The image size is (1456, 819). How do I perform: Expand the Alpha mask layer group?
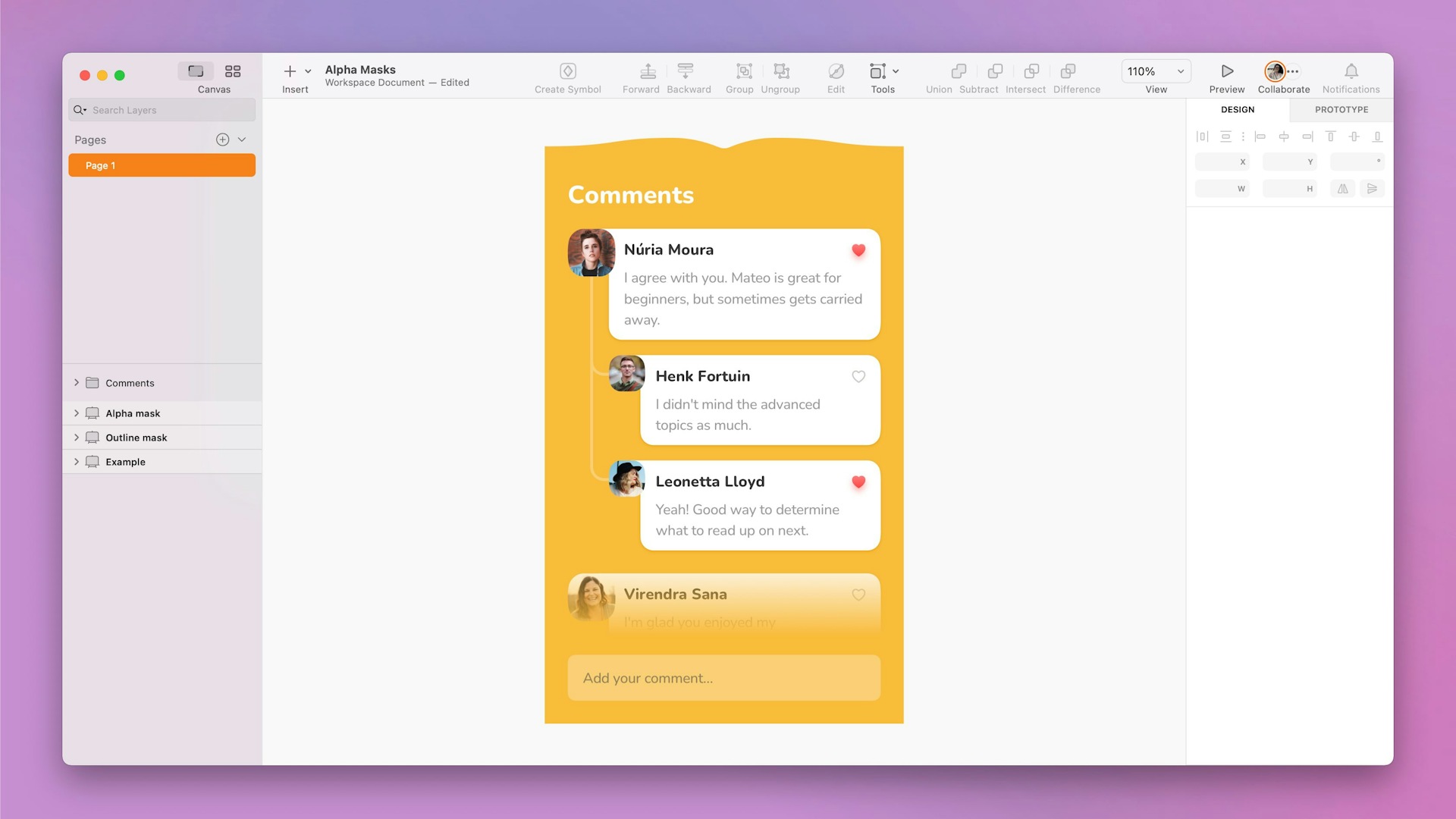pos(76,413)
